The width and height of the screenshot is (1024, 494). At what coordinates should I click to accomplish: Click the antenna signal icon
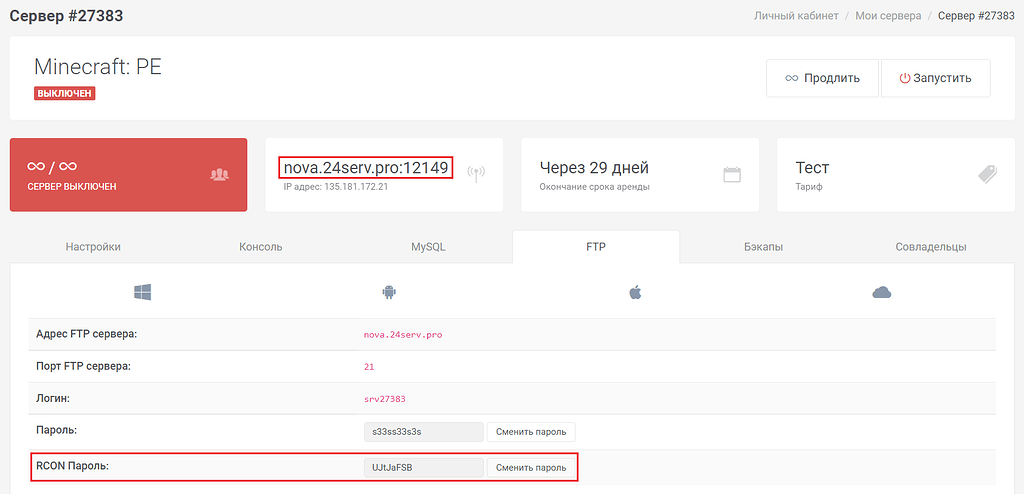pyautogui.click(x=476, y=174)
